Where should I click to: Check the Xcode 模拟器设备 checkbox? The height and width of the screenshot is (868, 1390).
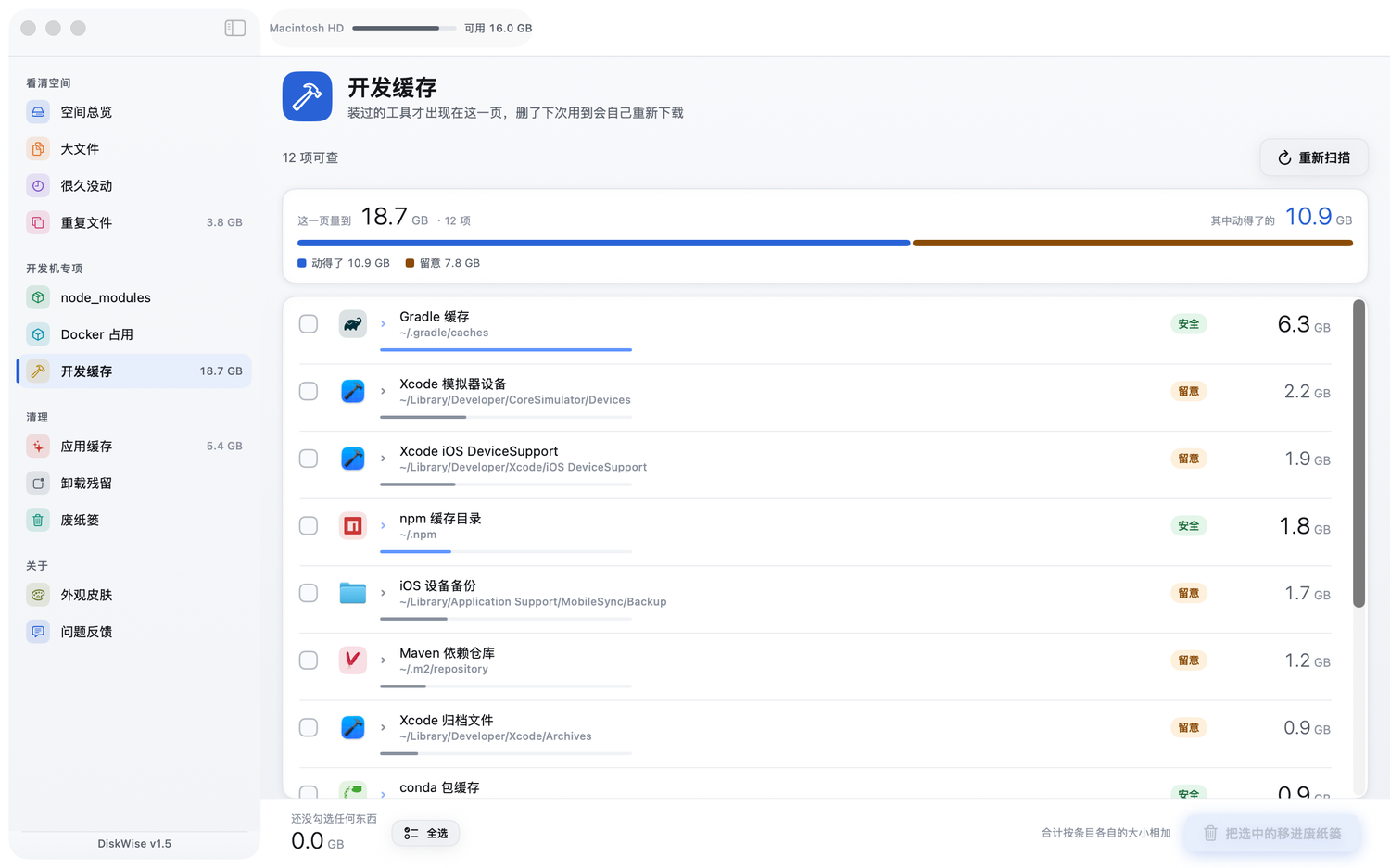pyautogui.click(x=309, y=392)
